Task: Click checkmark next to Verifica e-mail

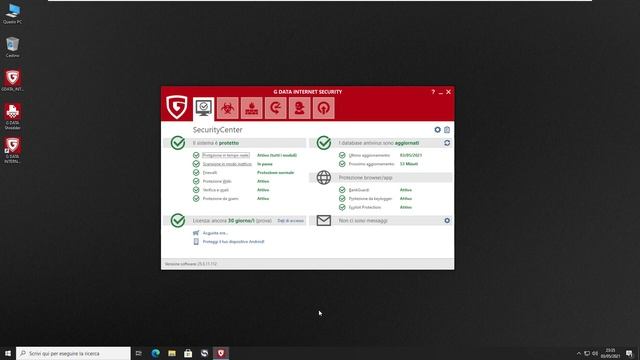Action: [x=196, y=190]
